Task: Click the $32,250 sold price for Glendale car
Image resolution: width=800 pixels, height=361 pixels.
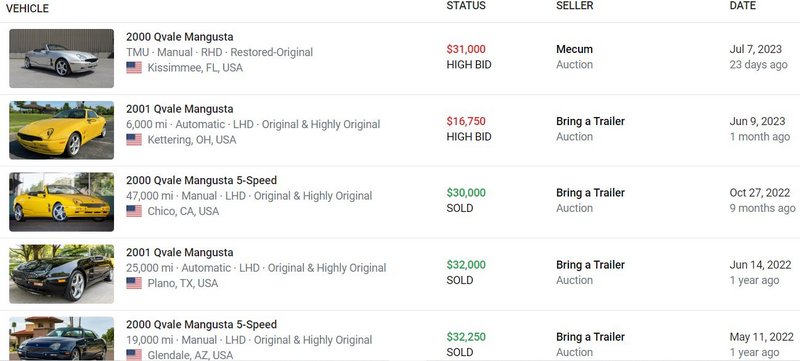Action: coord(466,337)
